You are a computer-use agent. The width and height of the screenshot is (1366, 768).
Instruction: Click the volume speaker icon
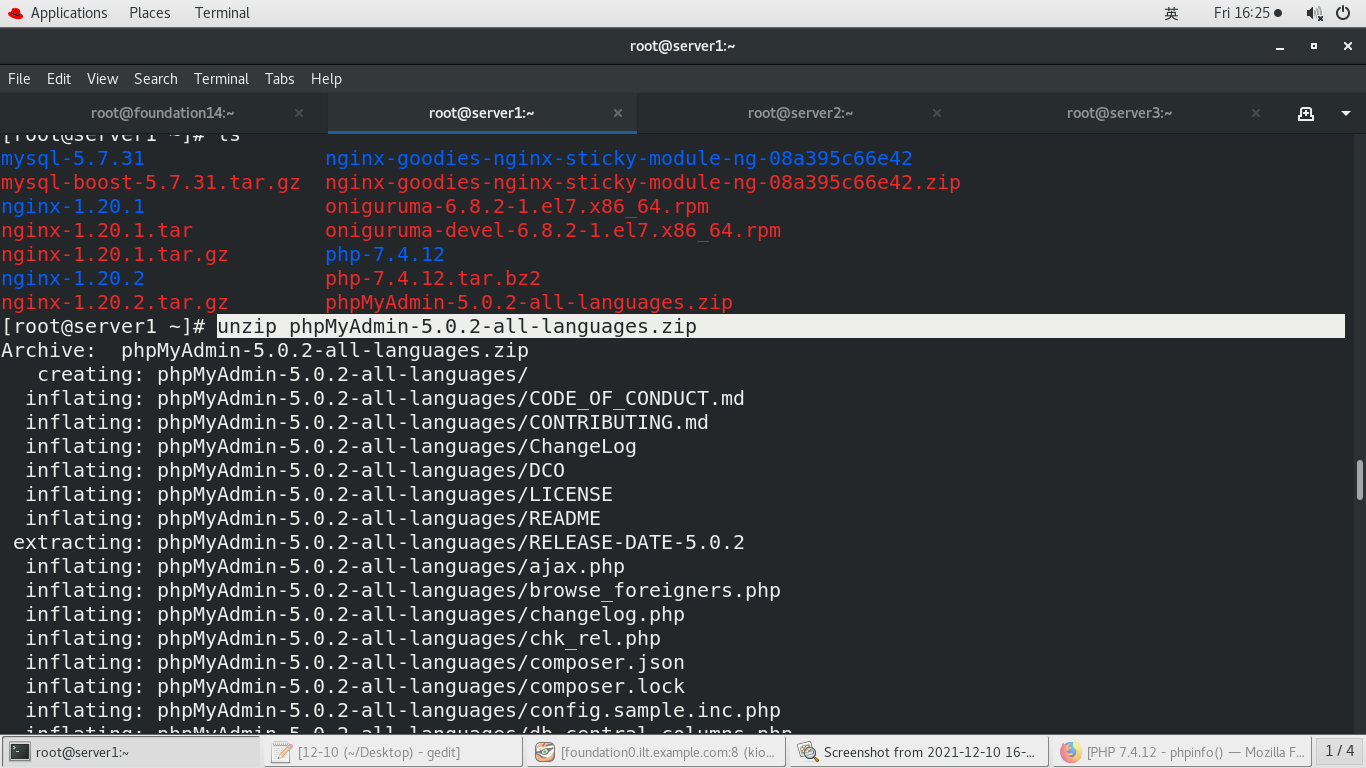(1314, 13)
